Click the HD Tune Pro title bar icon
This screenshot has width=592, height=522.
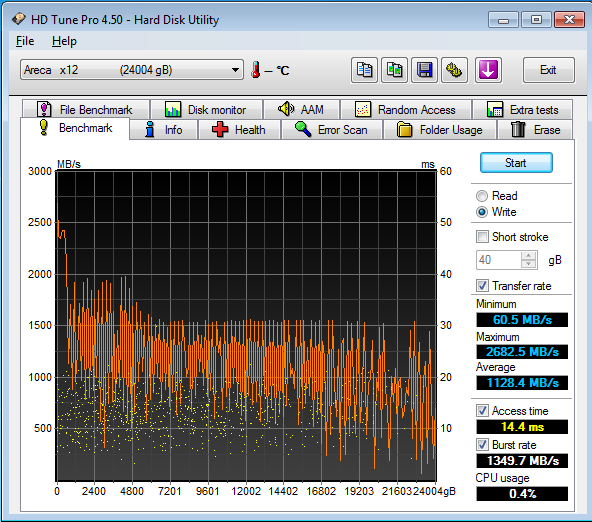18,19
